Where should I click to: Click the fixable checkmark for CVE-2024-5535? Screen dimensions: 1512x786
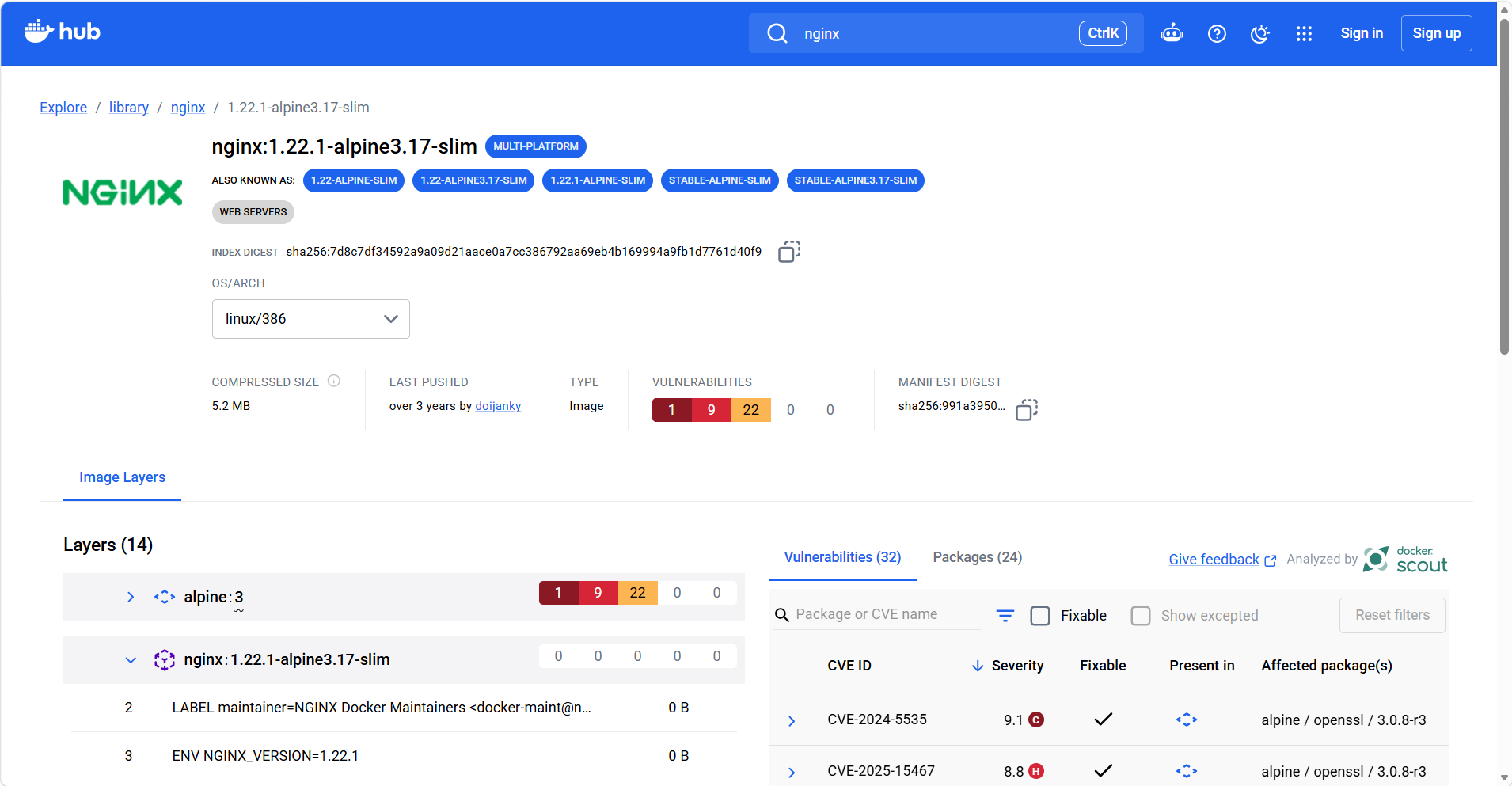(1104, 719)
